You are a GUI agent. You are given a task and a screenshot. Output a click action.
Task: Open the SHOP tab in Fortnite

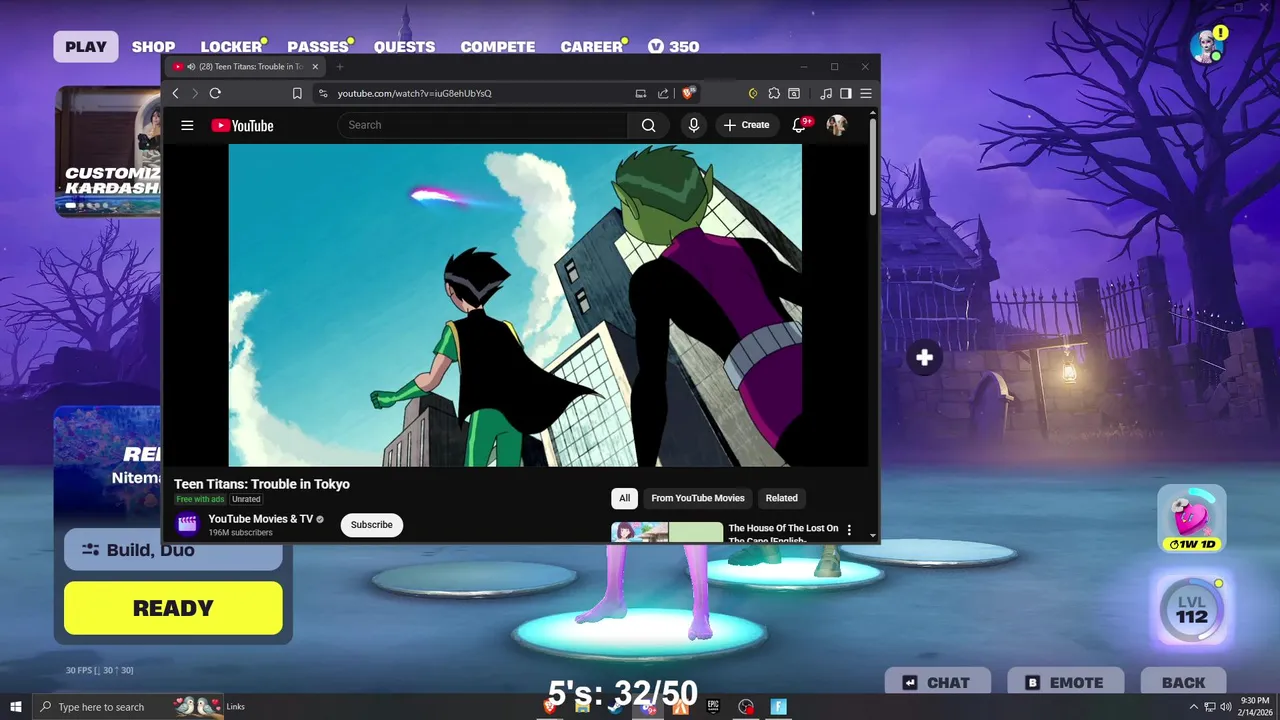pyautogui.click(x=153, y=47)
